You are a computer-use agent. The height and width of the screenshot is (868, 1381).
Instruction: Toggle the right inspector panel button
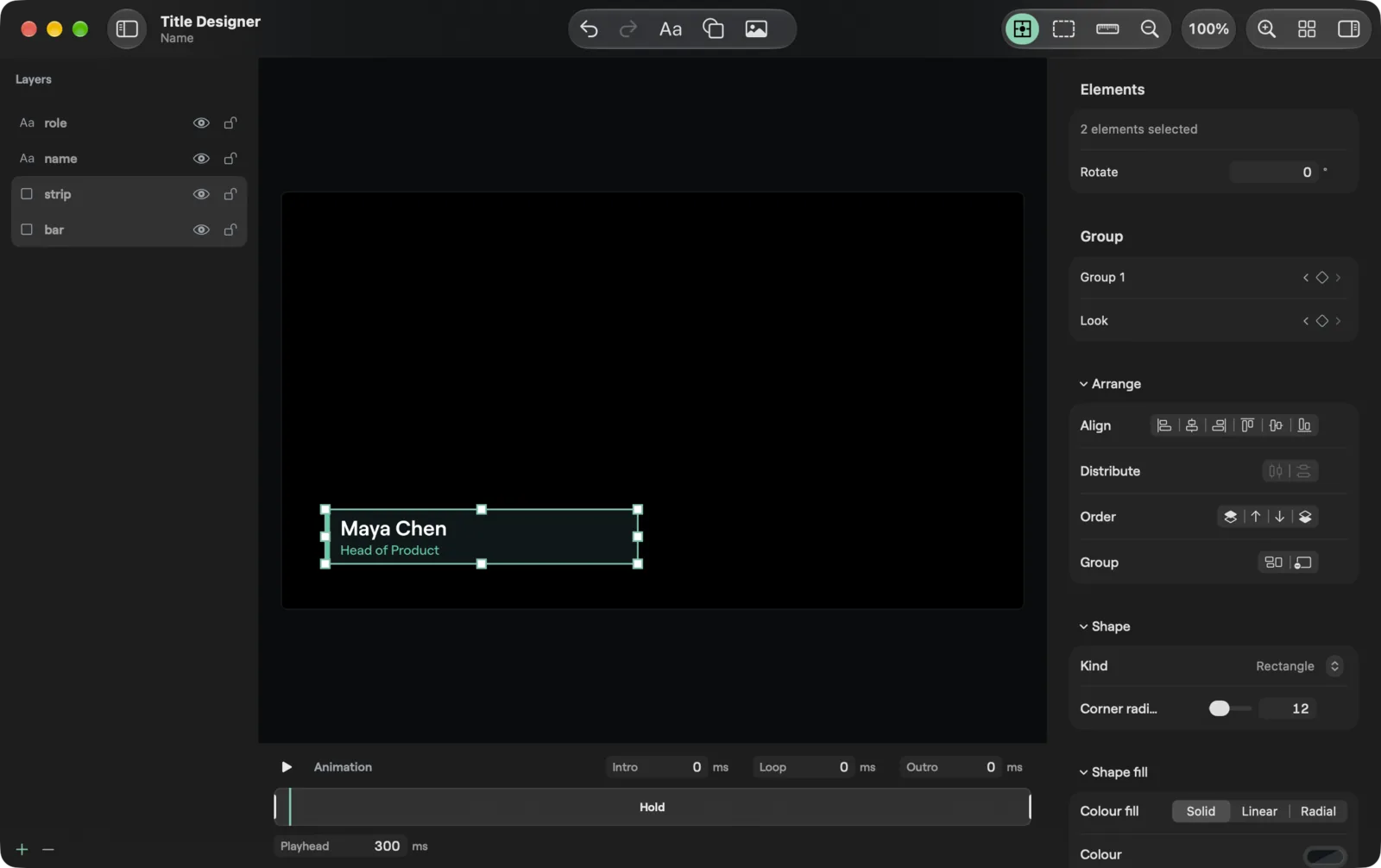(x=1348, y=29)
